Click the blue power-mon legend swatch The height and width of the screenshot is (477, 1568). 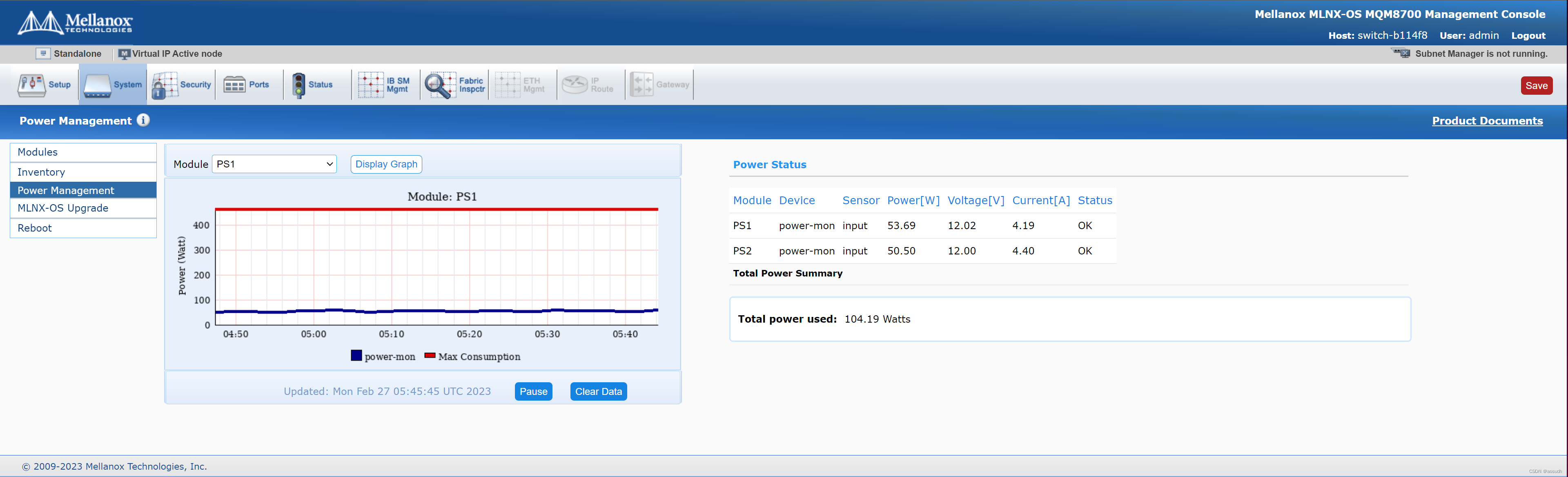[x=356, y=356]
